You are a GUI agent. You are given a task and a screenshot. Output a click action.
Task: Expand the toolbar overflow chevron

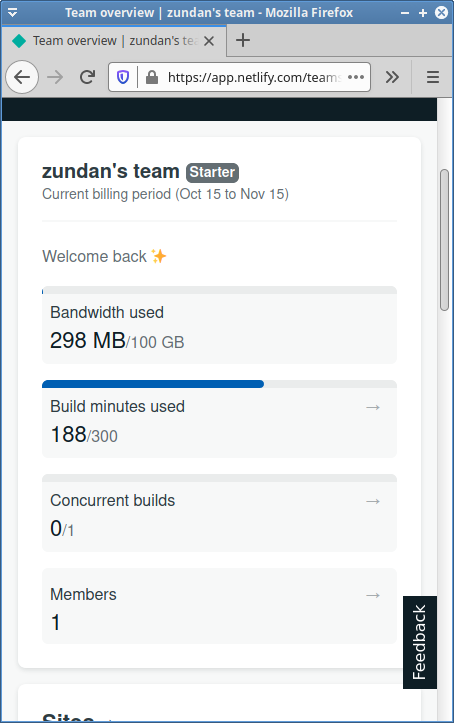pos(392,77)
